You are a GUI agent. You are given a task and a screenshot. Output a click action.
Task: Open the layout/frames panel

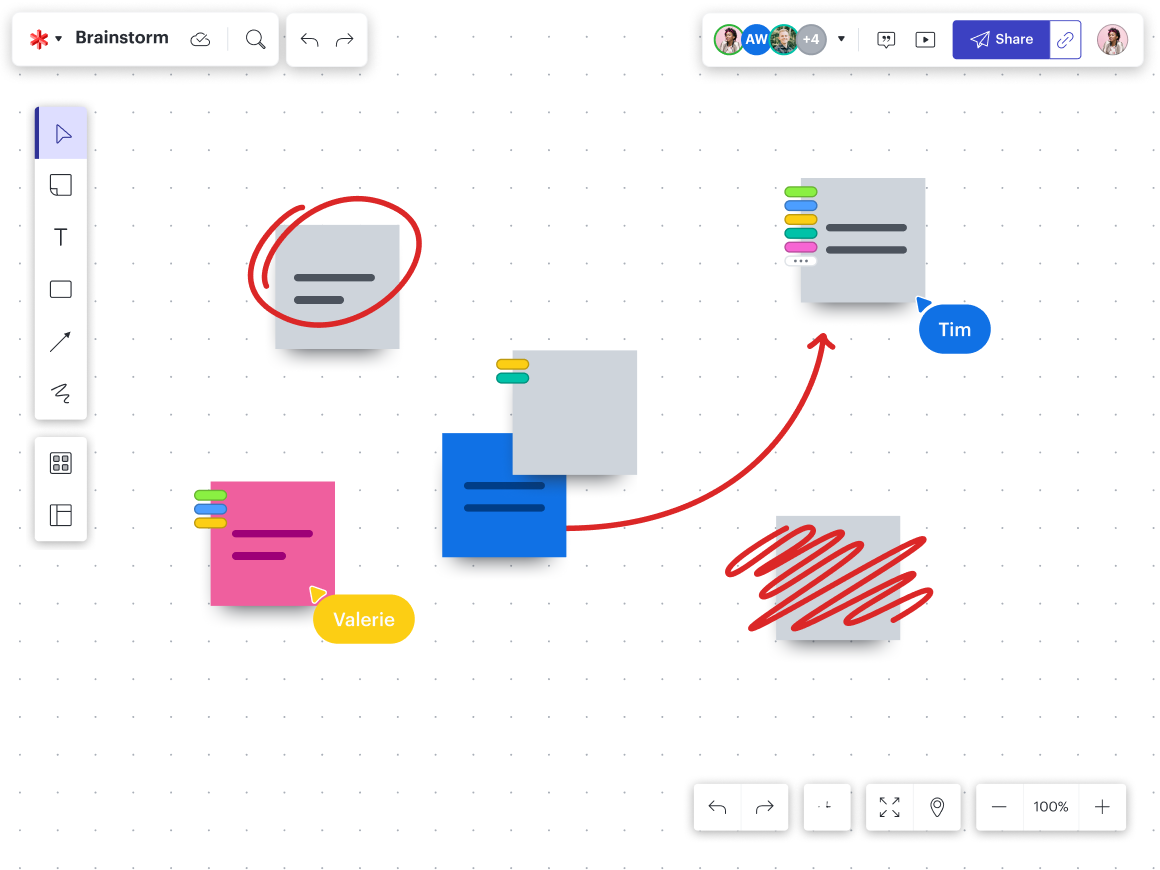[x=61, y=515]
